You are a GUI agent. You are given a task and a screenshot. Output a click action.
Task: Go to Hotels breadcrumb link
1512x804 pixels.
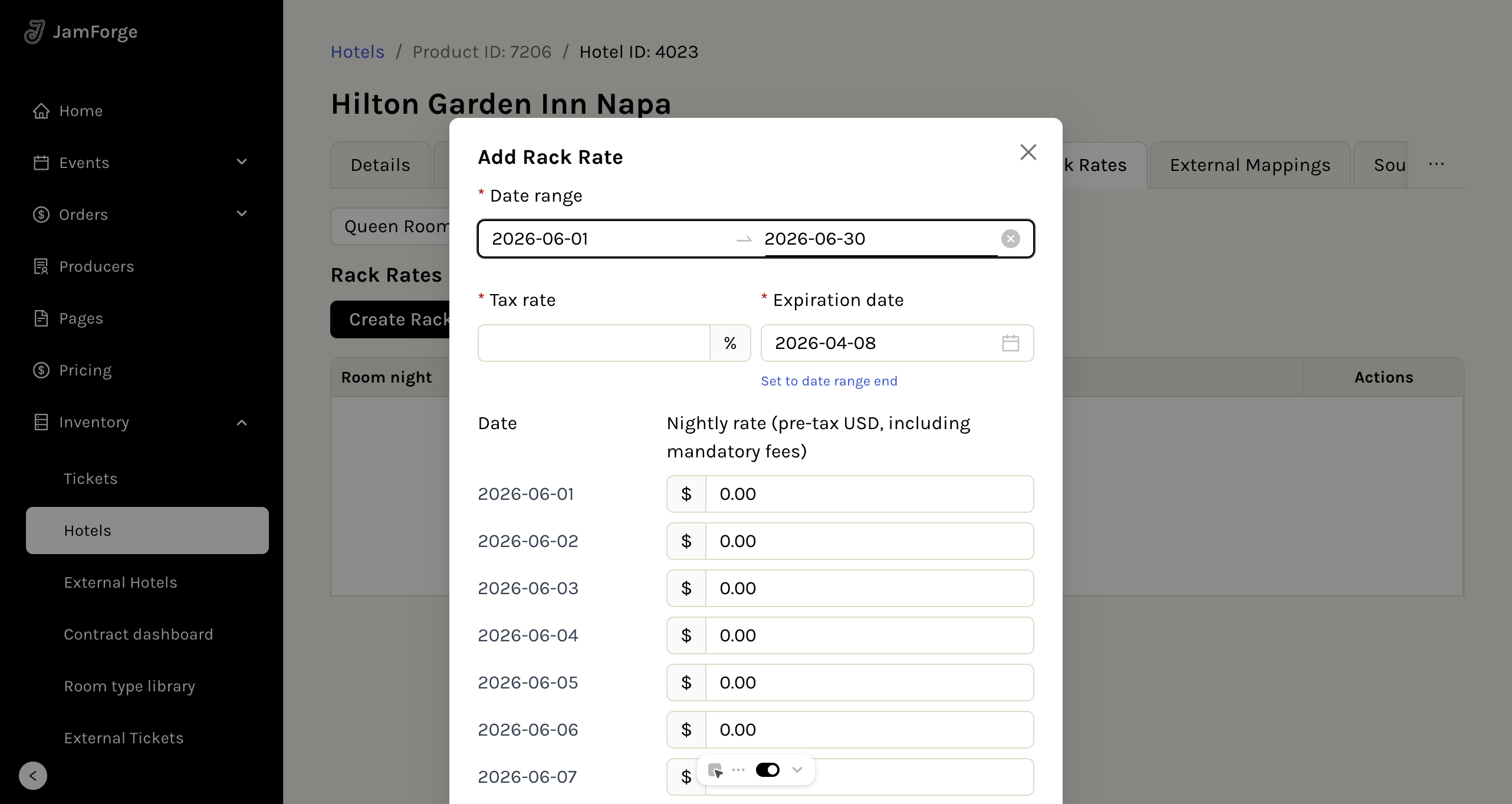357,52
